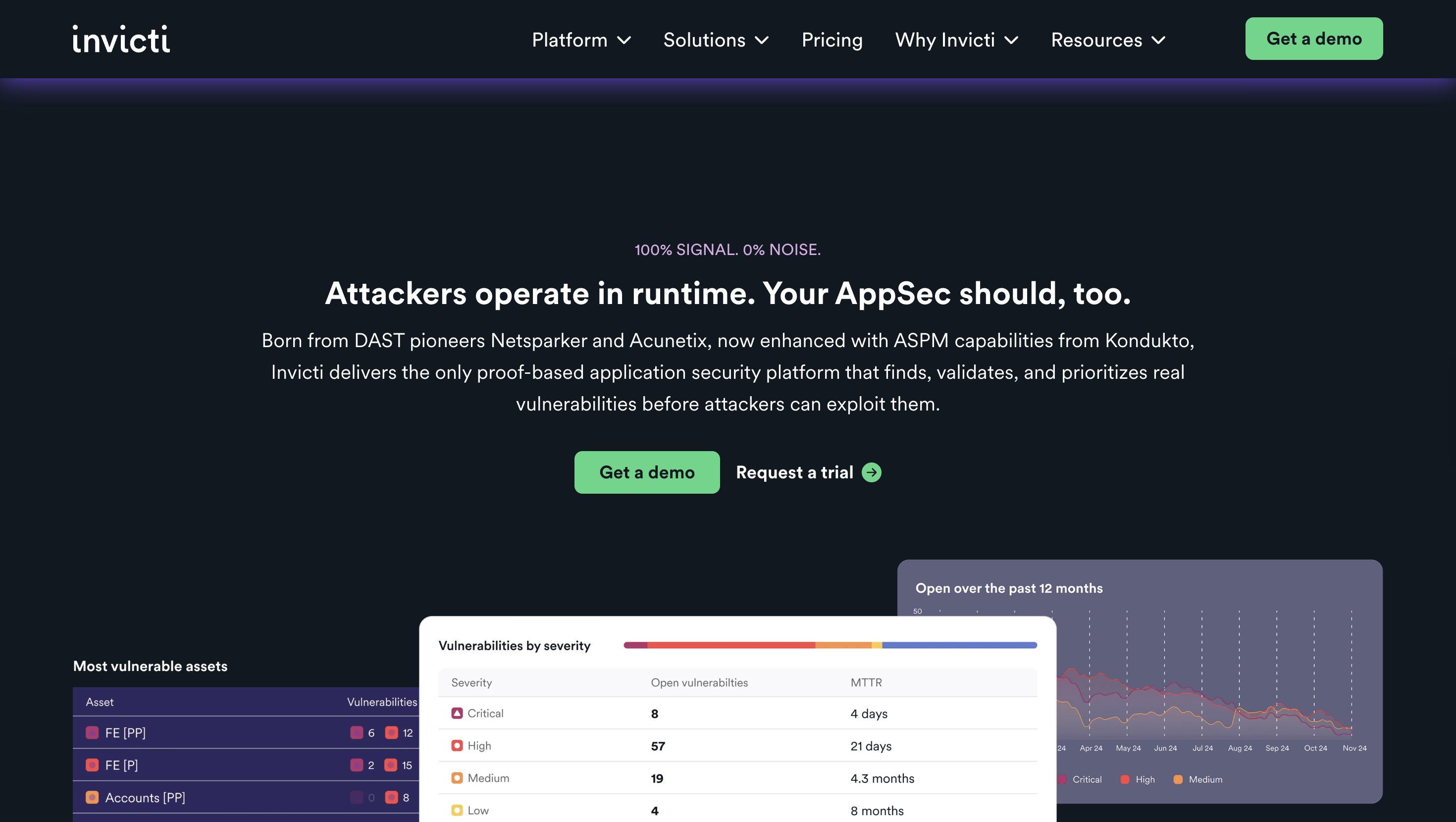Click the Invicti logo
This screenshot has width=1456, height=822.
tap(121, 39)
